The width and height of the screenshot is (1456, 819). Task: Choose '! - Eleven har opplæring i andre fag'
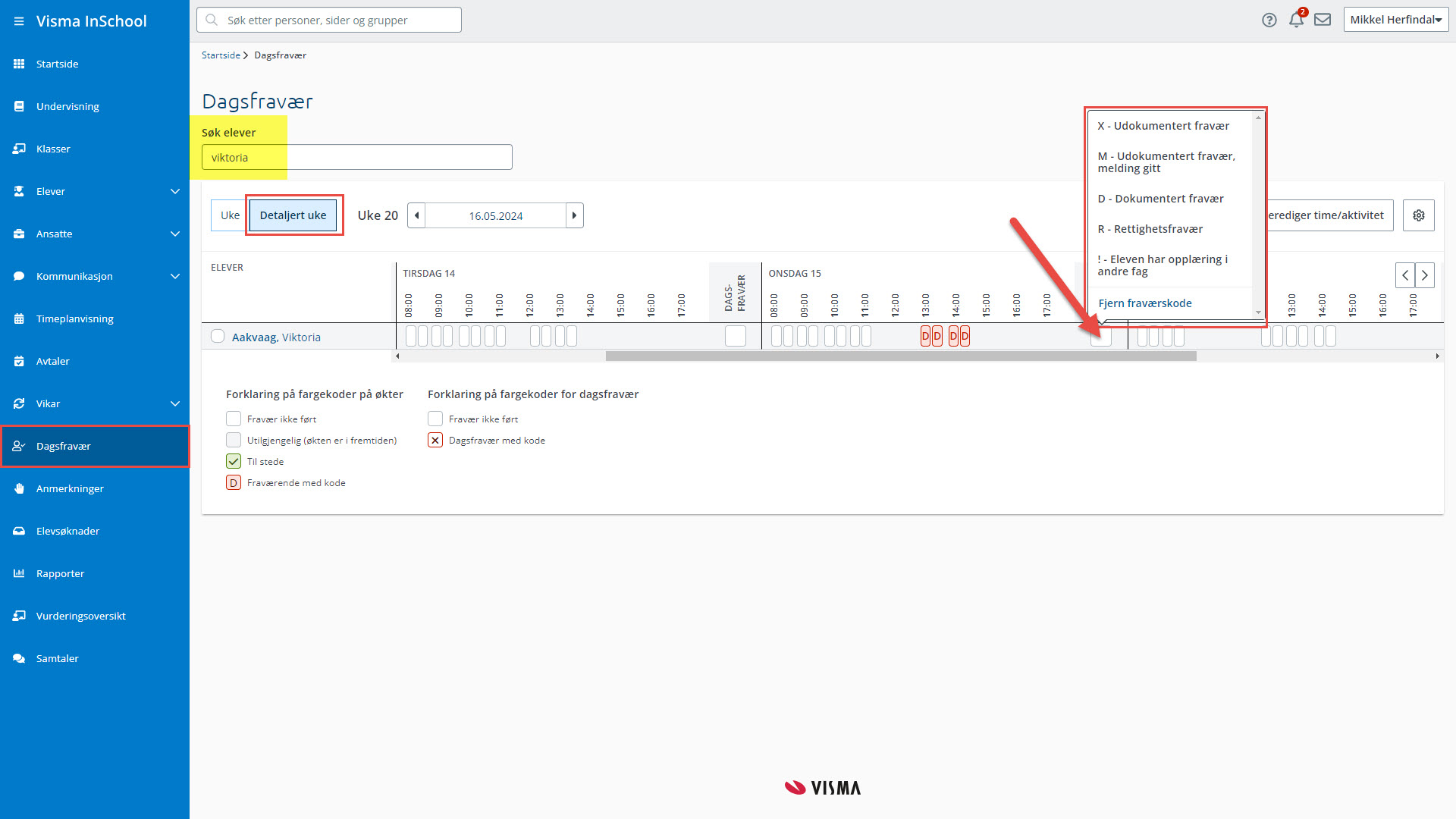pyautogui.click(x=1169, y=265)
